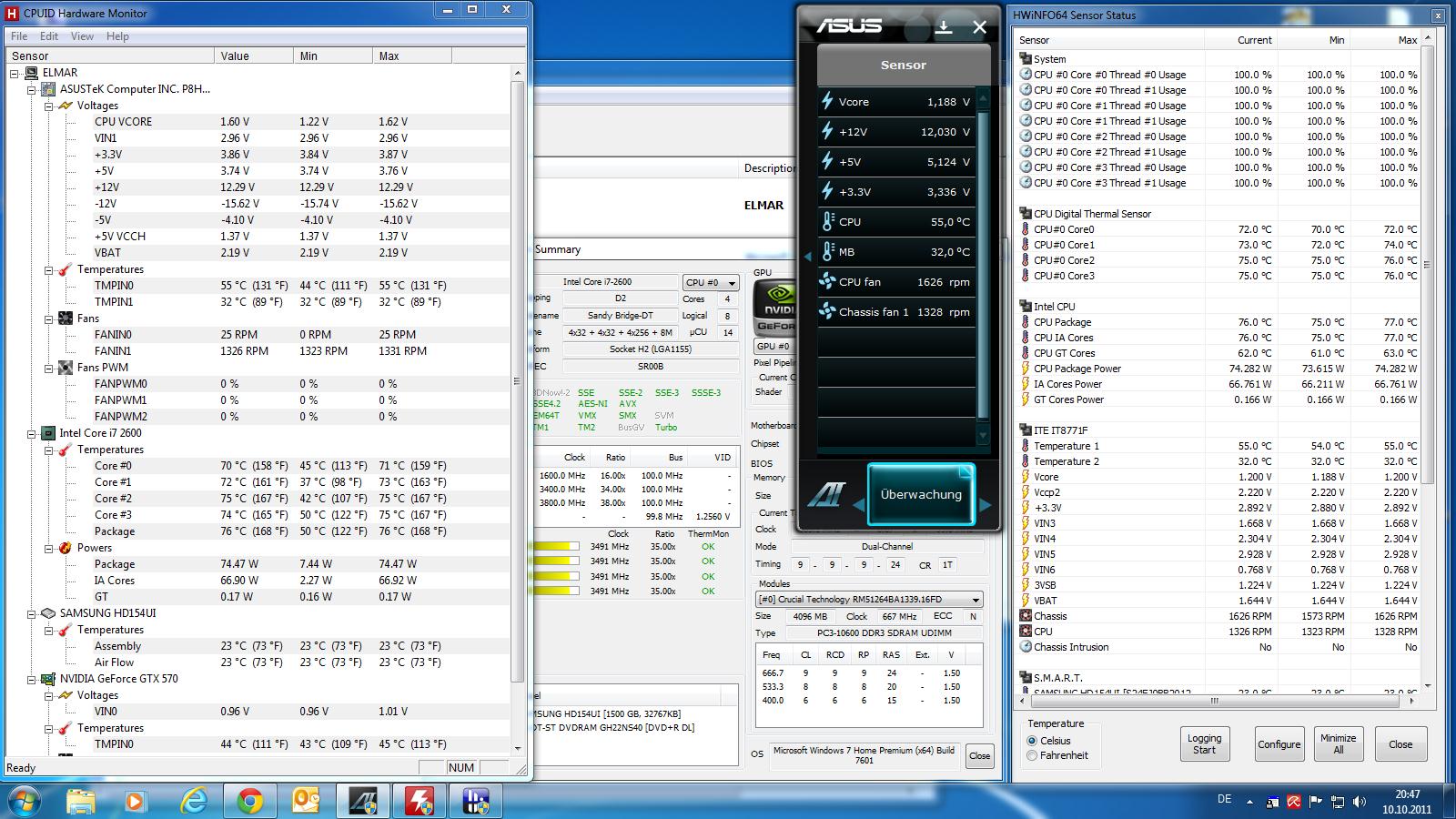Image resolution: width=1456 pixels, height=819 pixels.
Task: Click the NVIDIA GeForce GTX 570 card icon
Action: tap(47, 679)
